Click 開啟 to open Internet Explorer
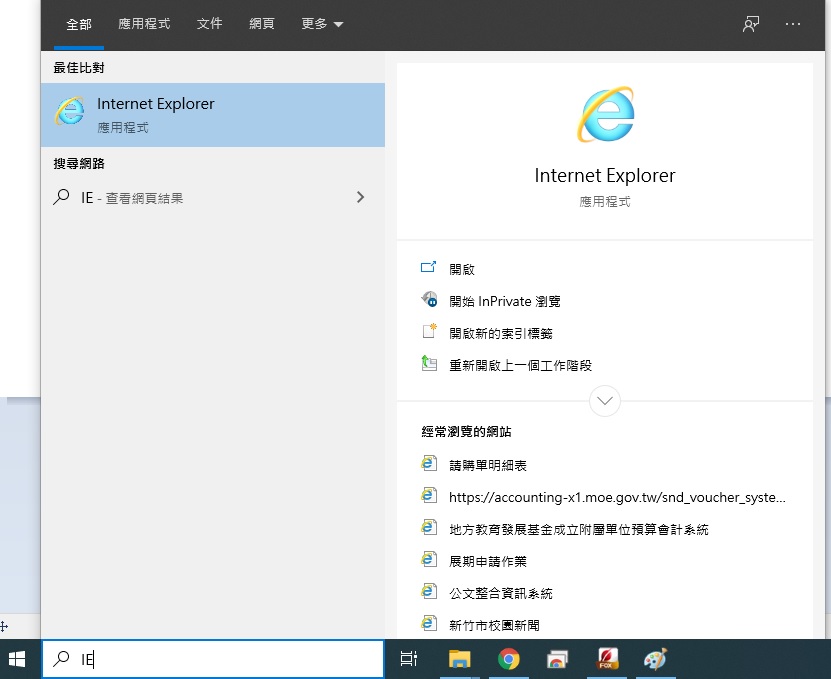The height and width of the screenshot is (679, 831). pos(462,269)
